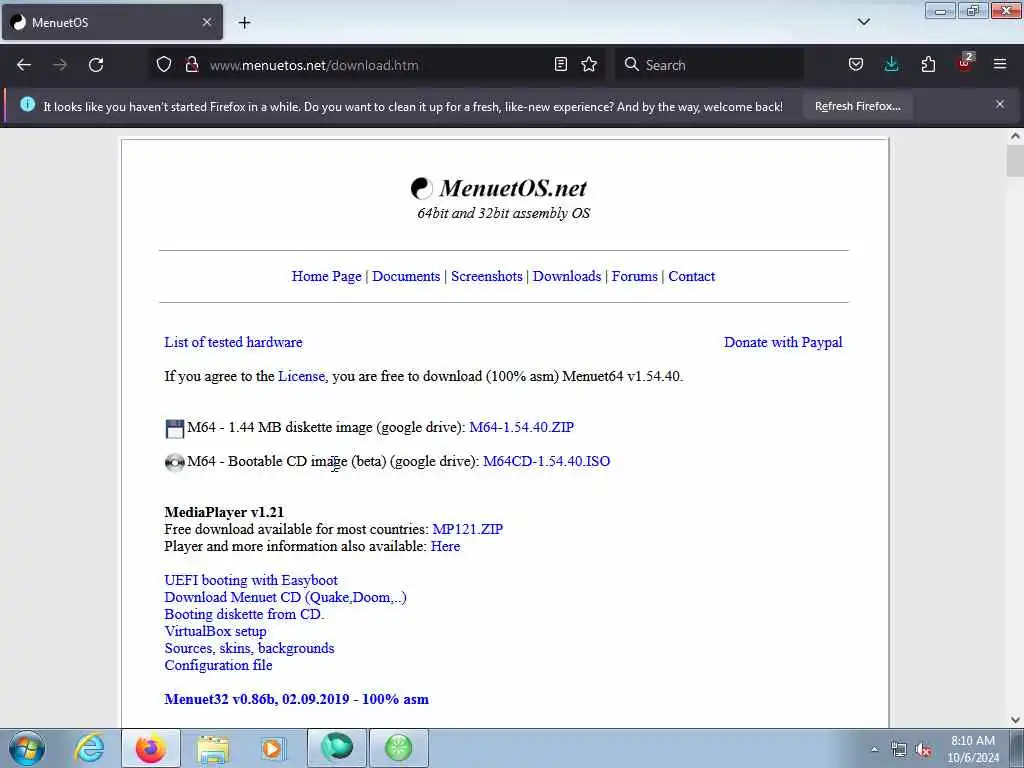This screenshot has width=1024, height=768.
Task: Open the Extensions puzzle icon
Action: [x=928, y=65]
